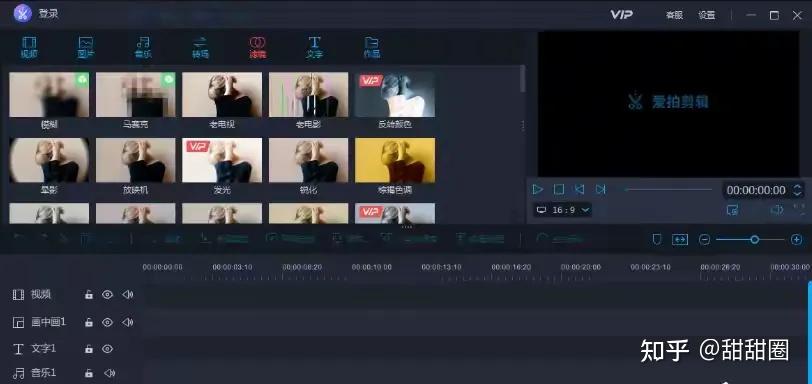Screen dimensions: 812x384
Task: Click the 登录 login link
Action: click(48, 14)
